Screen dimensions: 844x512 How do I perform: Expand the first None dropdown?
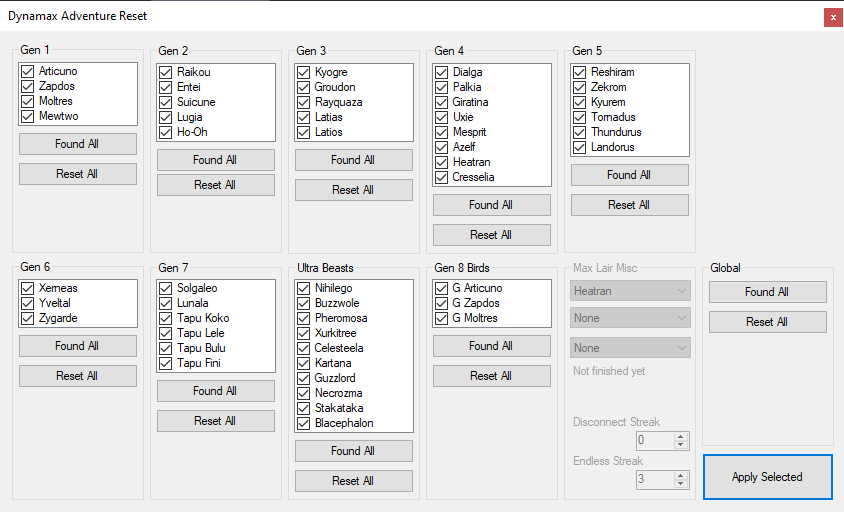[630, 318]
